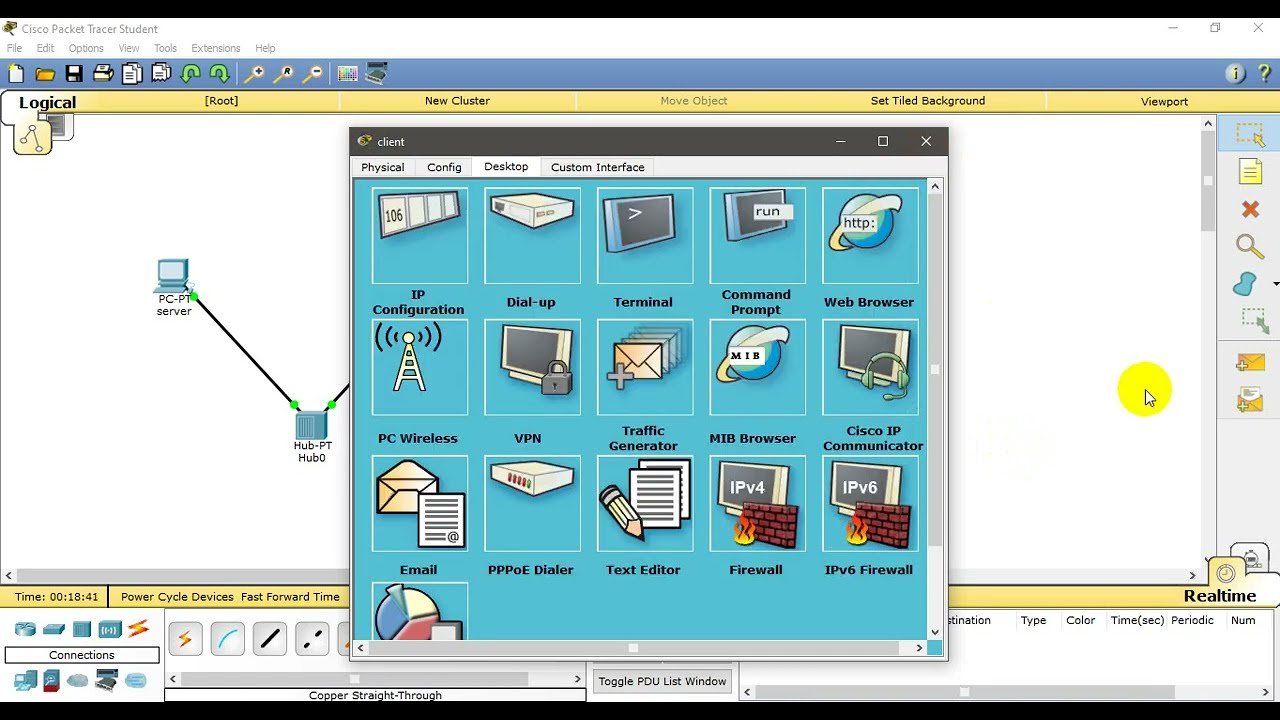Select the dashed Select tool
This screenshot has height=720, width=1280.
pos(1250,135)
